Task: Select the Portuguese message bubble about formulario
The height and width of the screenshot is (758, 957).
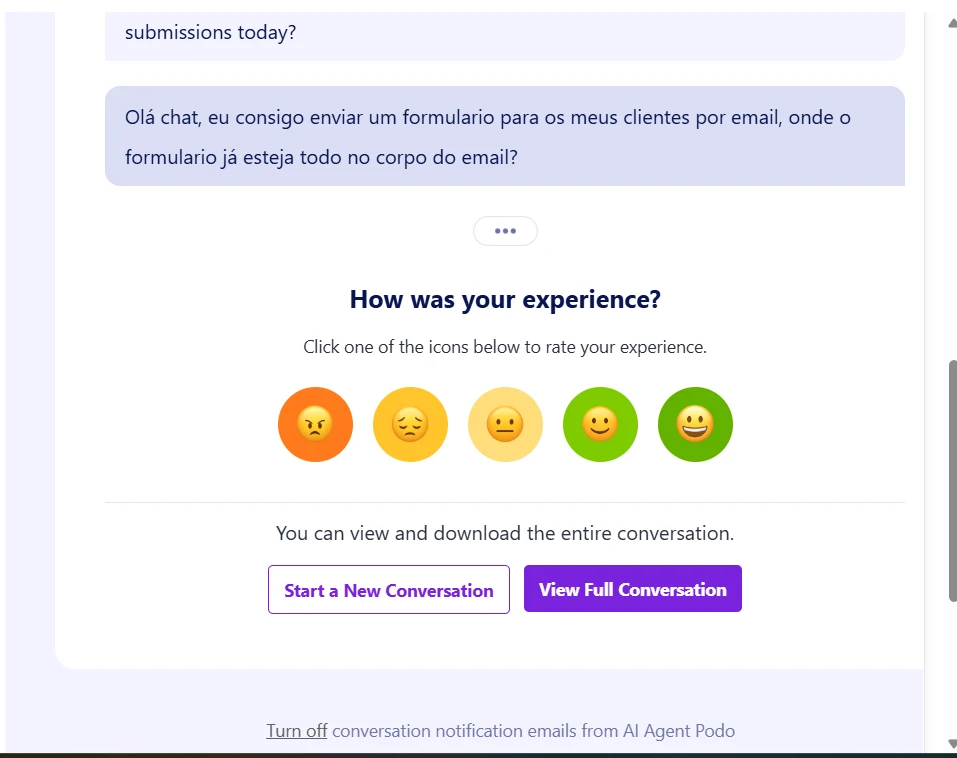Action: coord(505,136)
